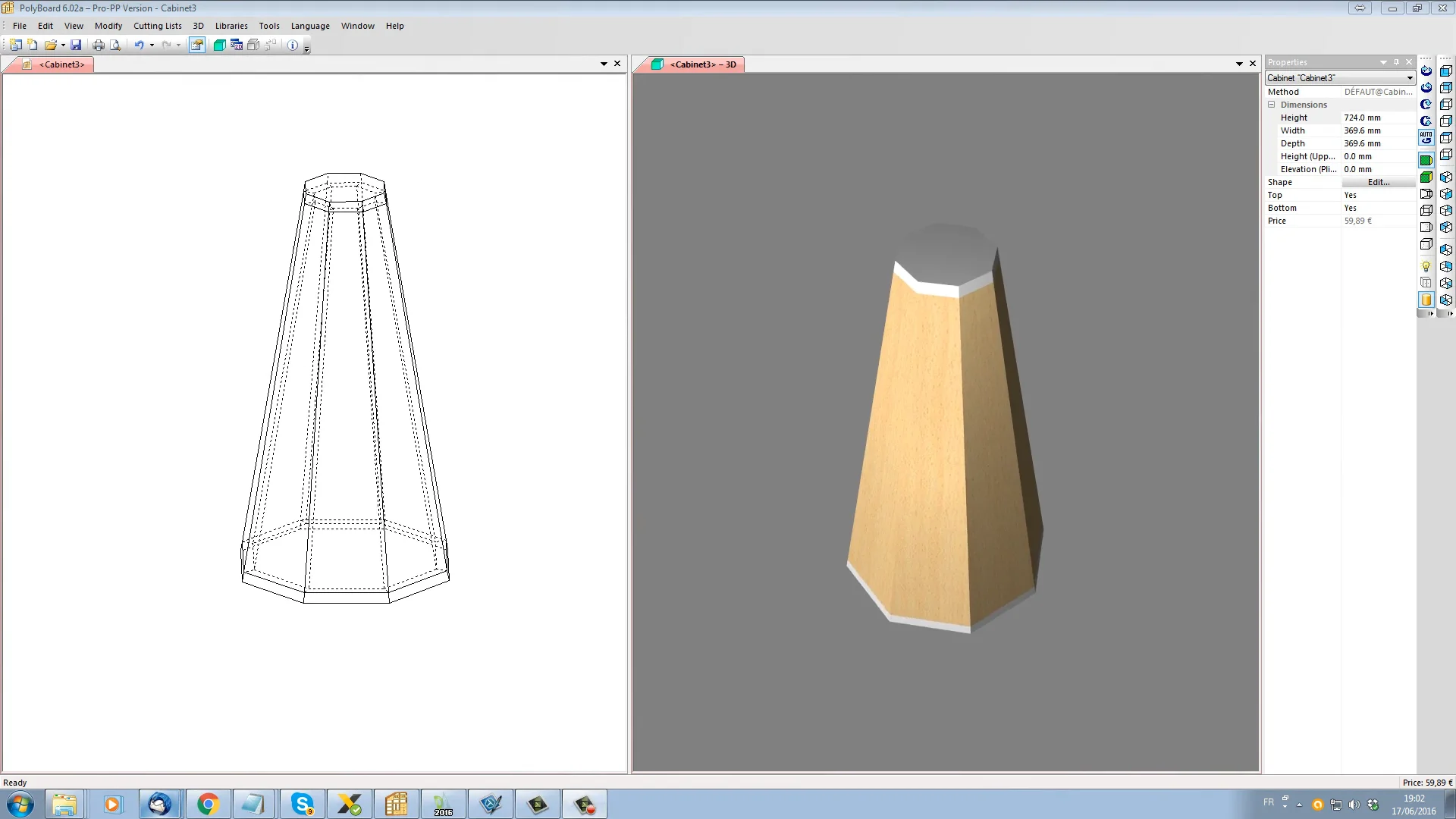Image resolution: width=1456 pixels, height=819 pixels.
Task: Toggle the Bottom property value
Action: coord(1350,208)
